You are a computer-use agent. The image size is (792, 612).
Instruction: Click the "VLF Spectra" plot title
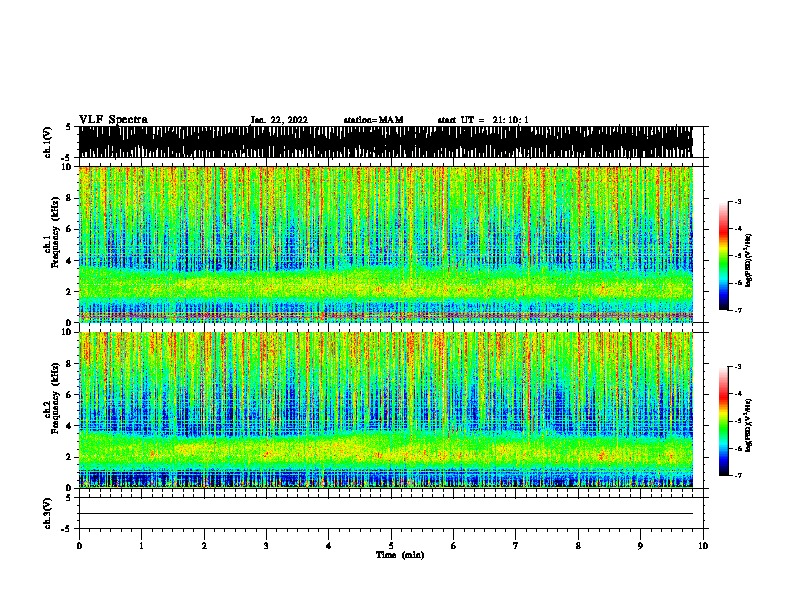113,120
